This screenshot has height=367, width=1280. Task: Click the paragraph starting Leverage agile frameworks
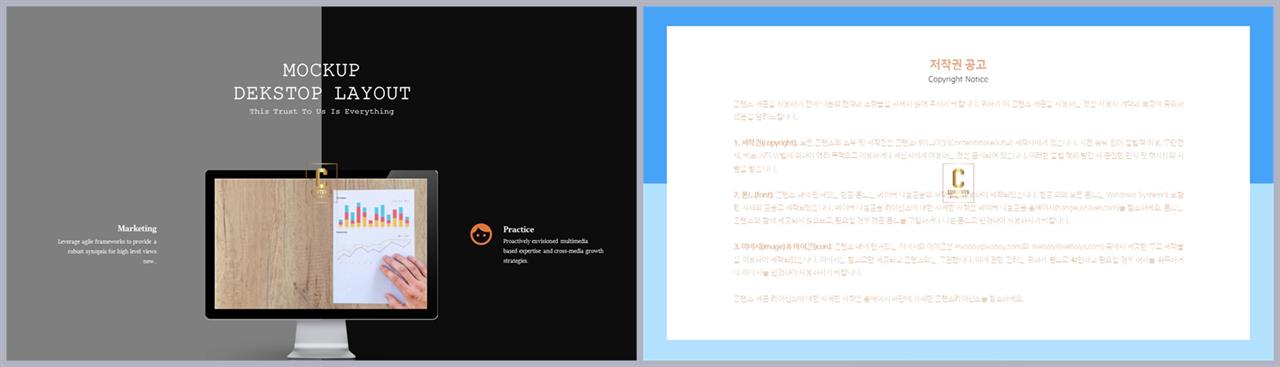107,251
